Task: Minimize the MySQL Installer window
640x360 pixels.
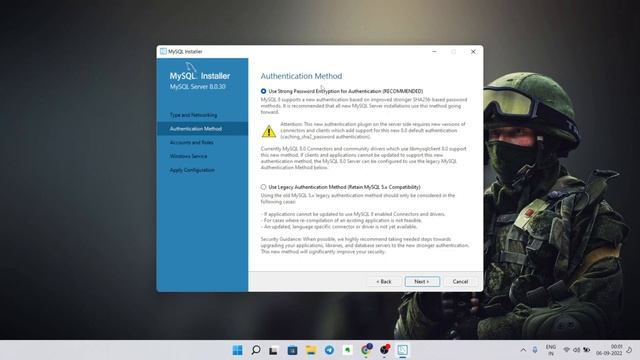Action: pos(434,51)
